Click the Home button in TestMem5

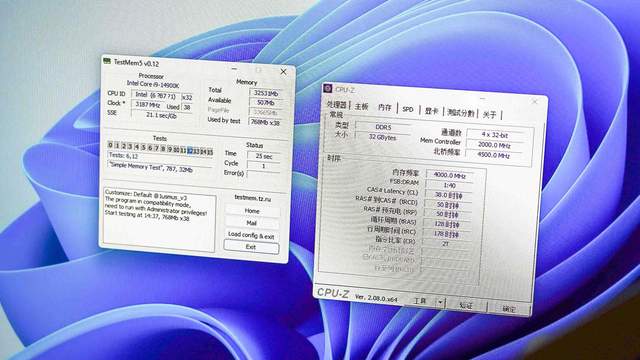coord(252,211)
